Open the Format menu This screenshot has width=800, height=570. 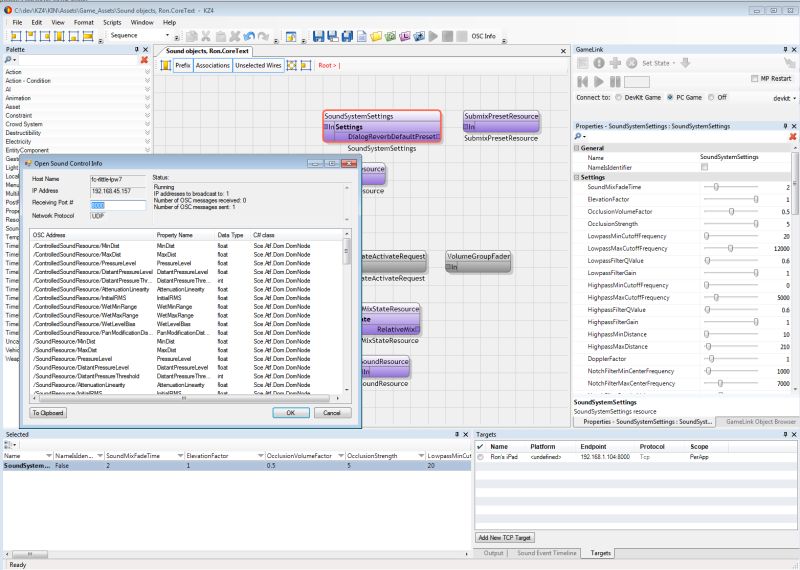point(84,22)
